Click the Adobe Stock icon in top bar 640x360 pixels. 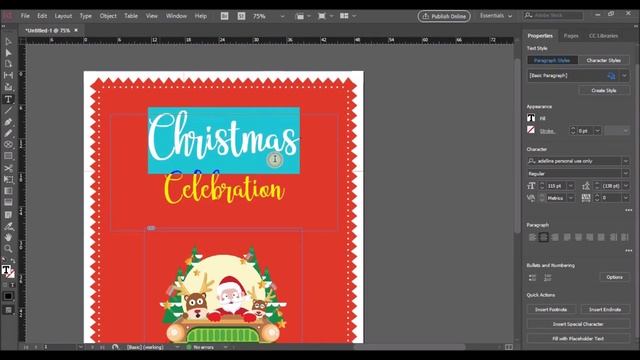click(x=242, y=16)
